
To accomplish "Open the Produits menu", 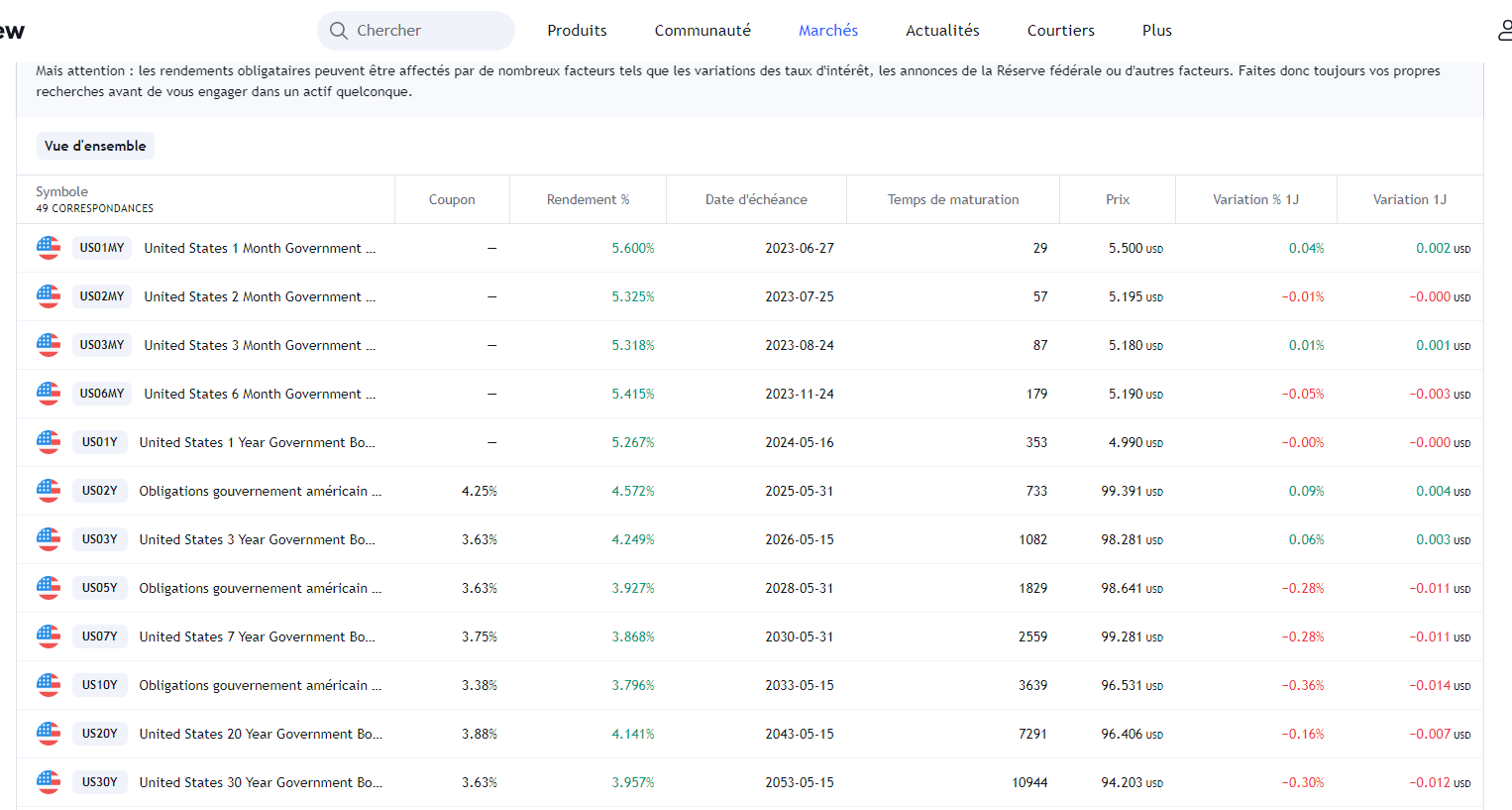I will click(x=577, y=31).
